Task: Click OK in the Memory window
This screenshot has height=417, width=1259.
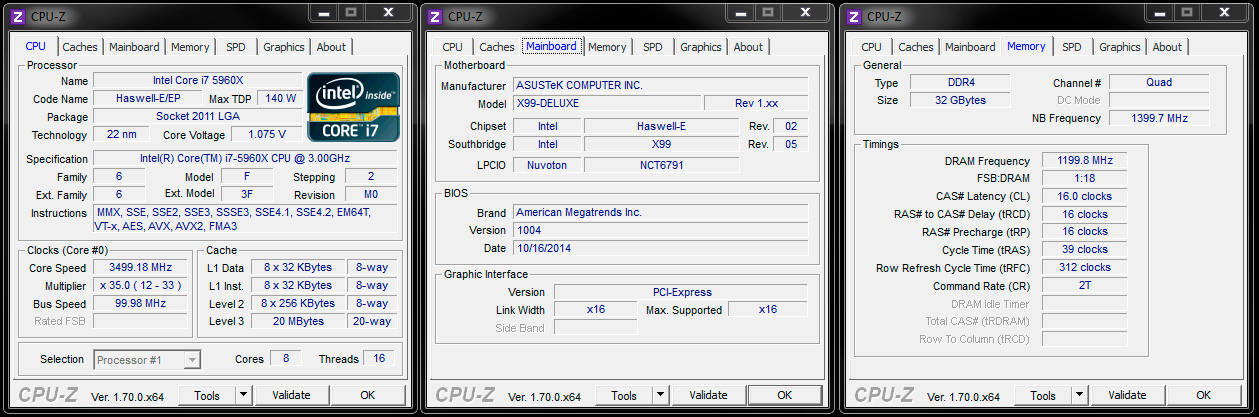Action: click(x=1205, y=395)
